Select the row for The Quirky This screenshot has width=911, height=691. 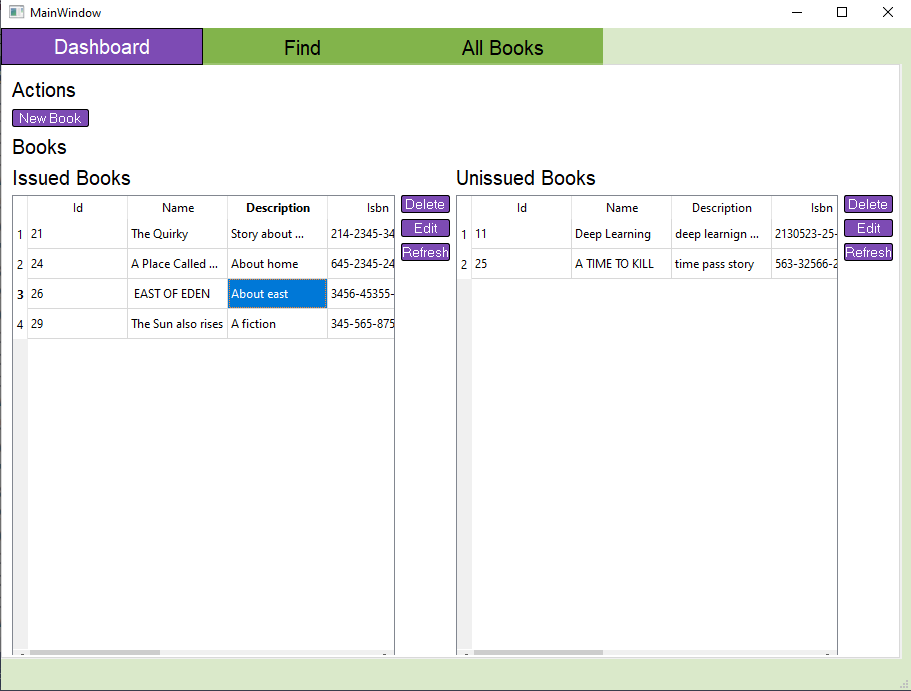coord(177,233)
